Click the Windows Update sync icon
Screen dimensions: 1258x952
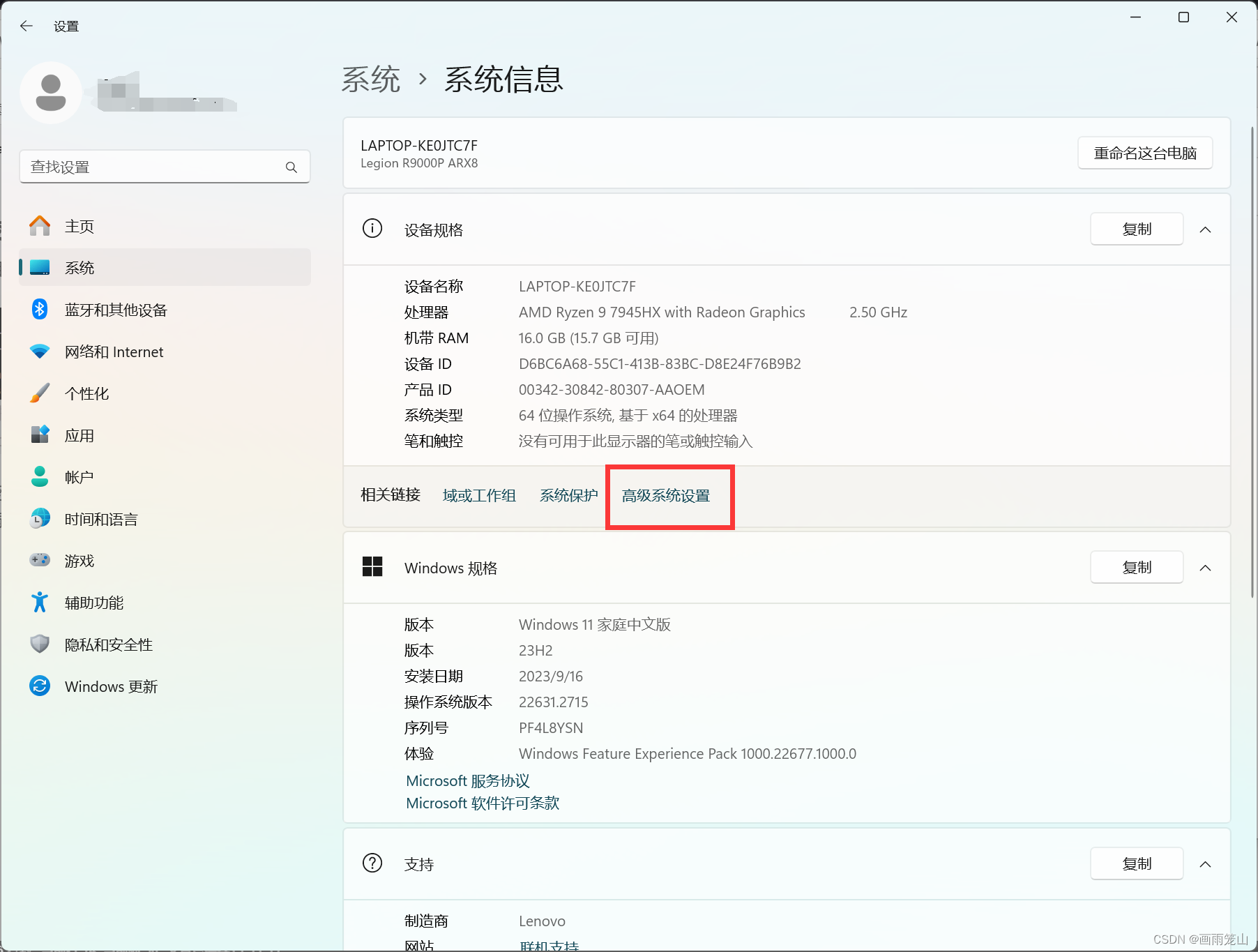coord(40,686)
